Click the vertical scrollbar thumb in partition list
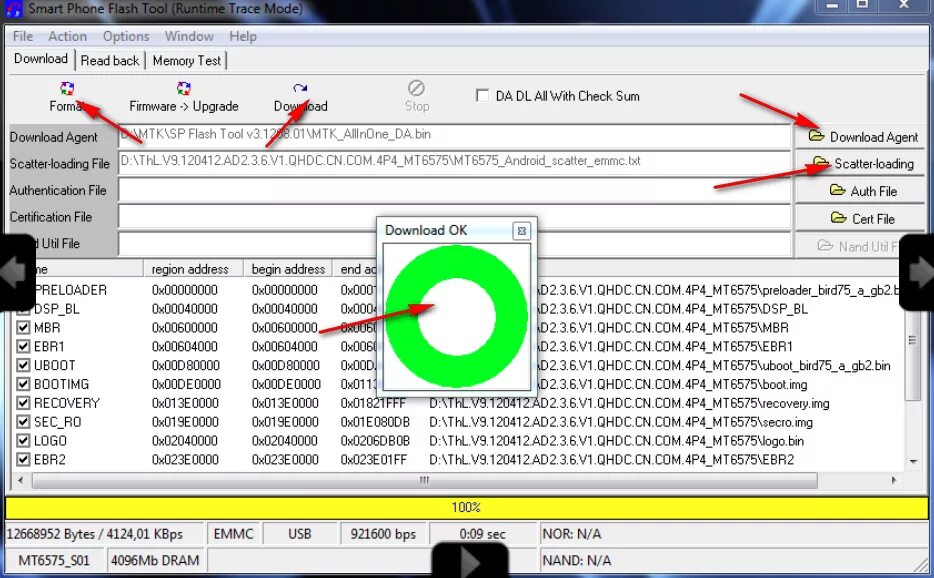The height and width of the screenshot is (578, 934). (x=912, y=341)
